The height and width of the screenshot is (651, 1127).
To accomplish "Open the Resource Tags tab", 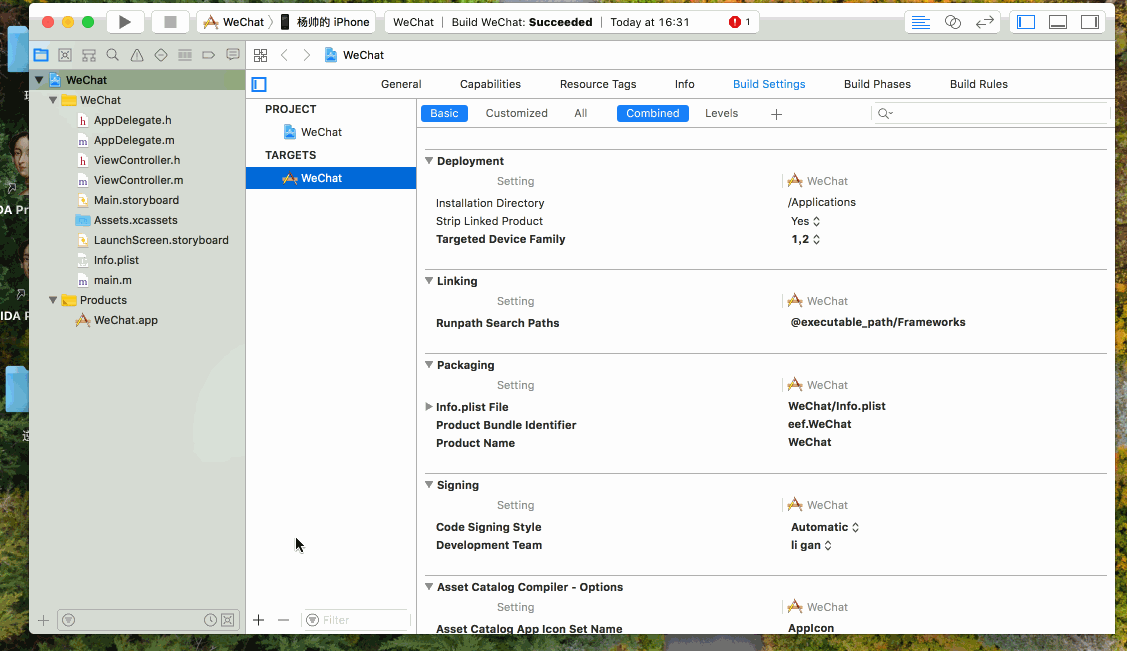I will coord(598,84).
